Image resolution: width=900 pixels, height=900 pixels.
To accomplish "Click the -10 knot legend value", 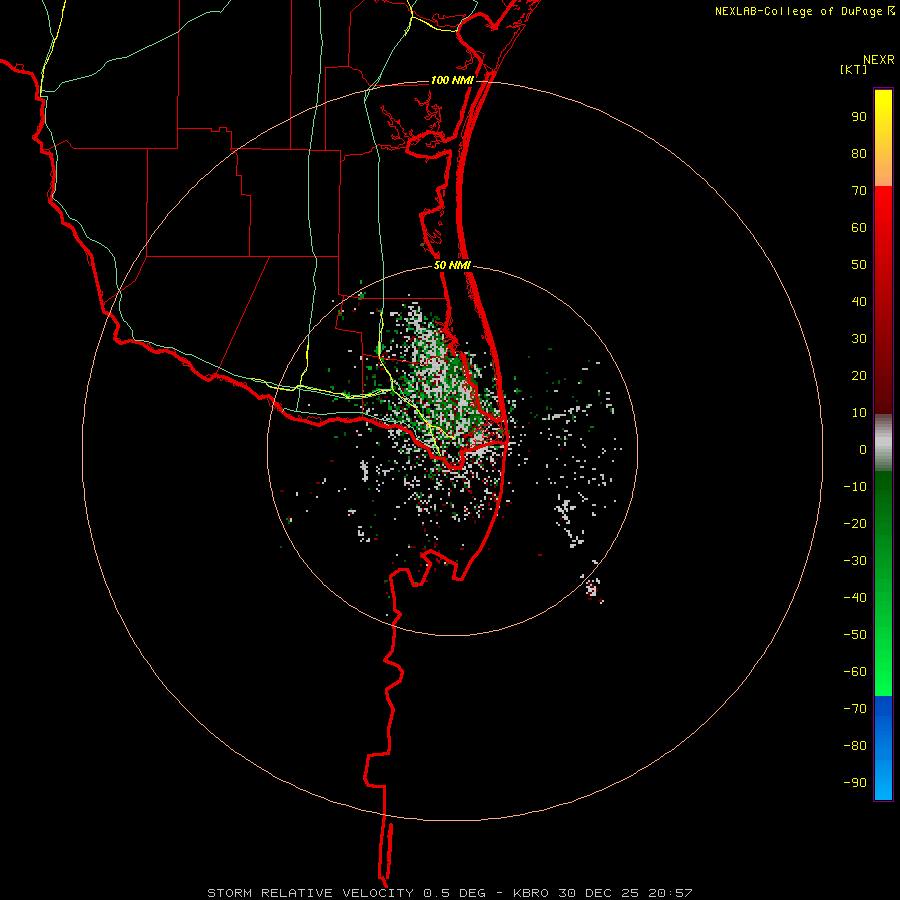I will point(855,487).
